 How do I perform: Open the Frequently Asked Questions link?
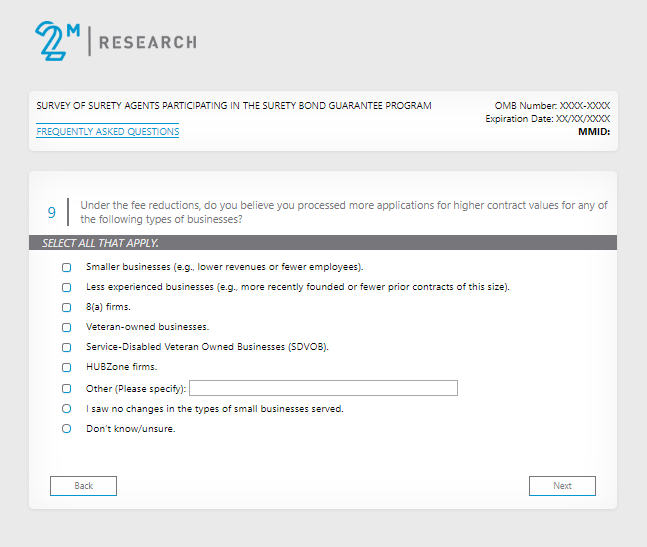[x=108, y=132]
